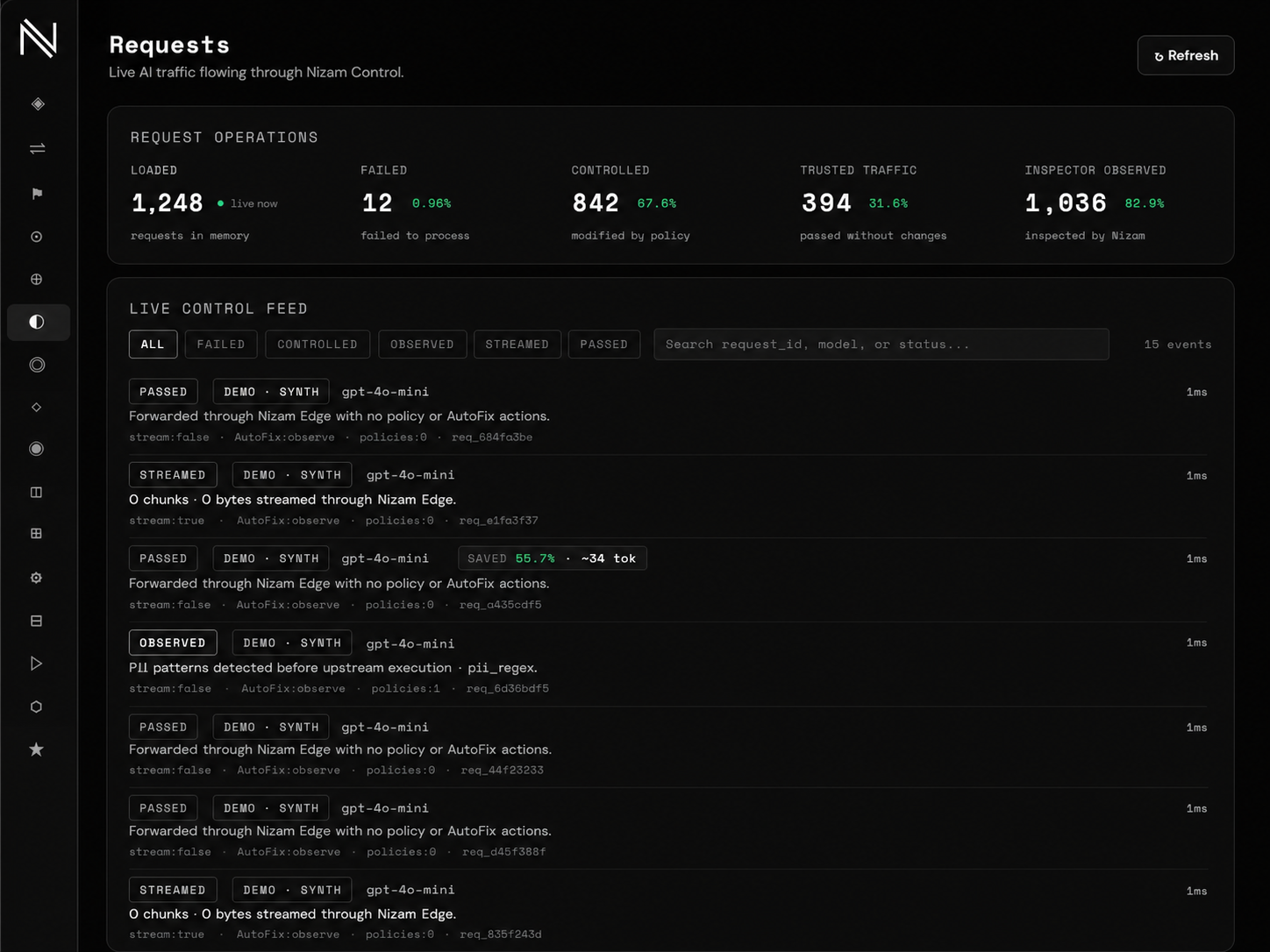Refresh the requests page
1270x952 pixels.
[x=1186, y=55]
